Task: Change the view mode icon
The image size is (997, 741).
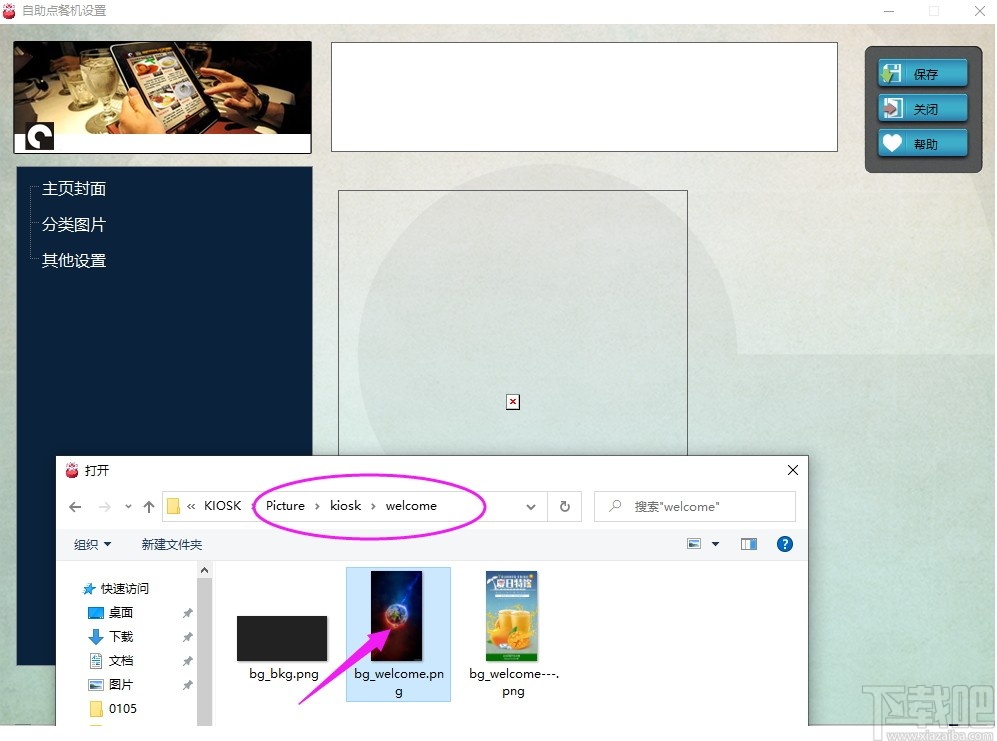Action: click(x=694, y=544)
